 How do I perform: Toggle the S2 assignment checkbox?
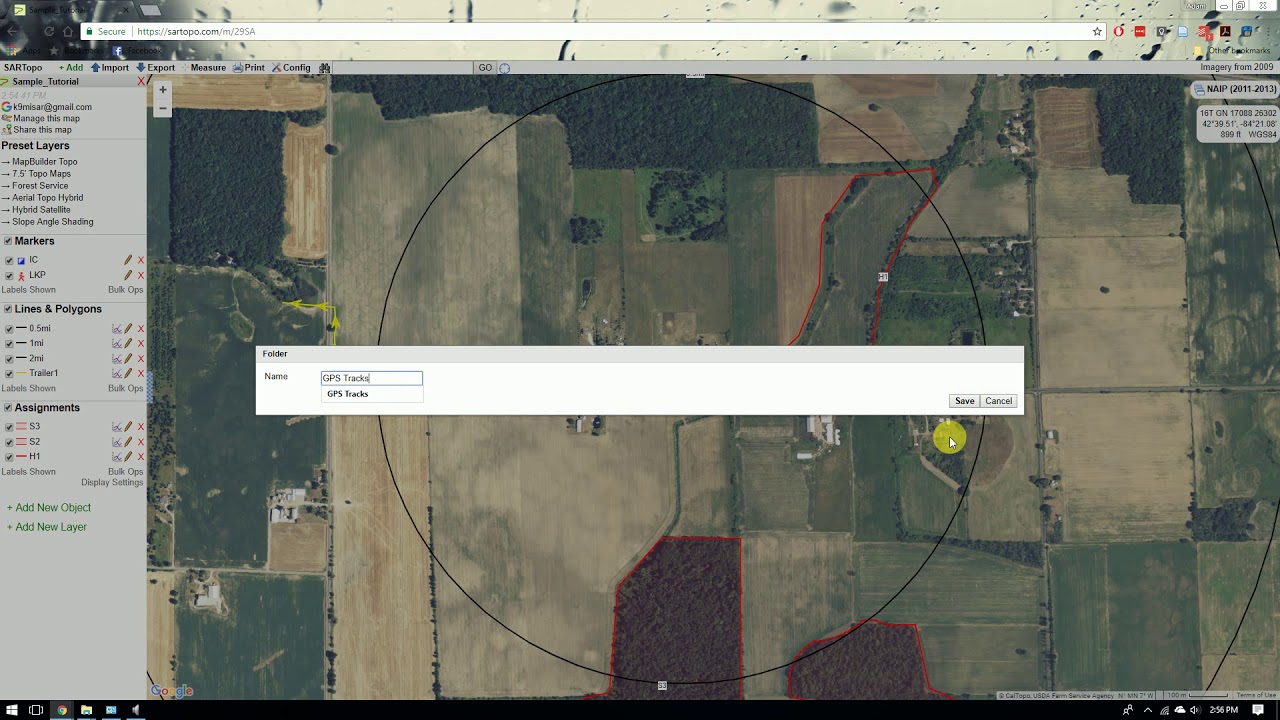point(9,441)
